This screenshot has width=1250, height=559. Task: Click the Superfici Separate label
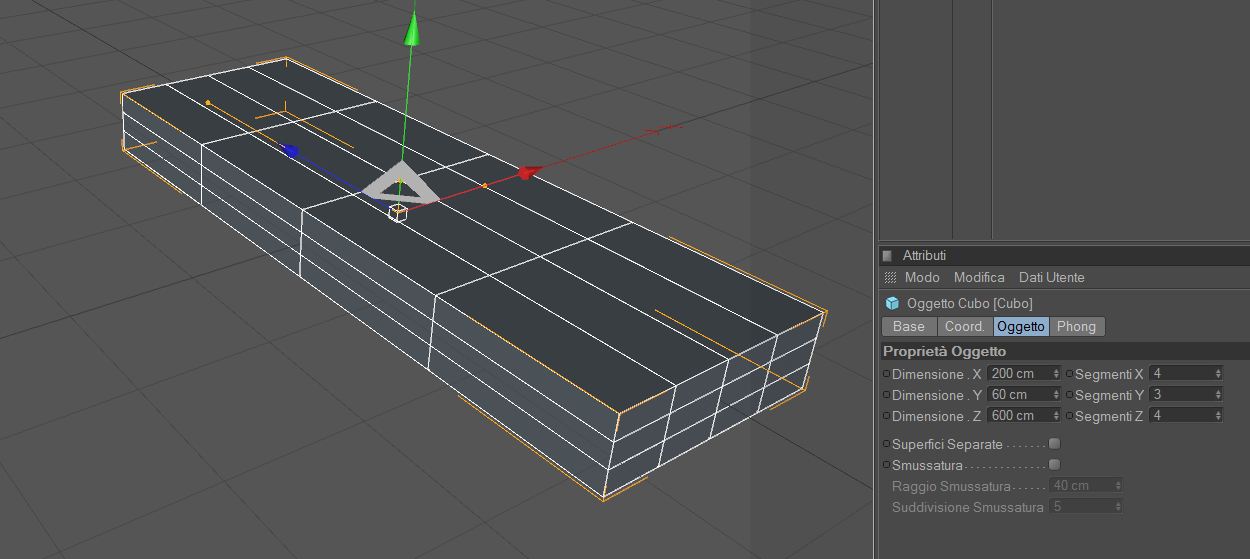tap(947, 444)
